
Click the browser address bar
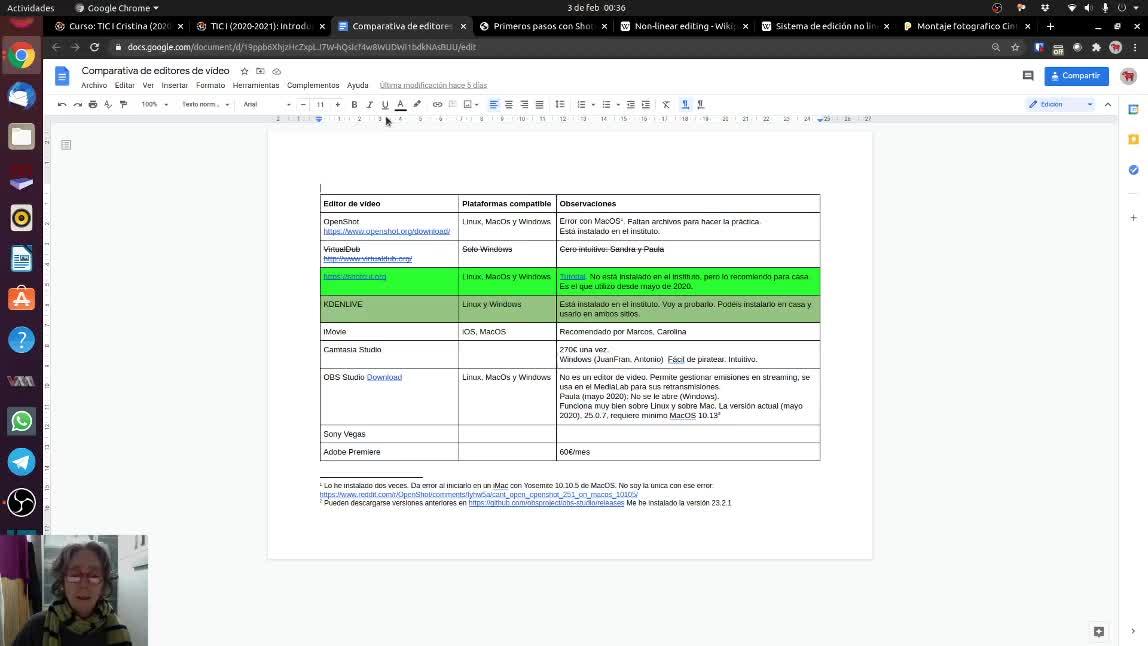[500, 47]
